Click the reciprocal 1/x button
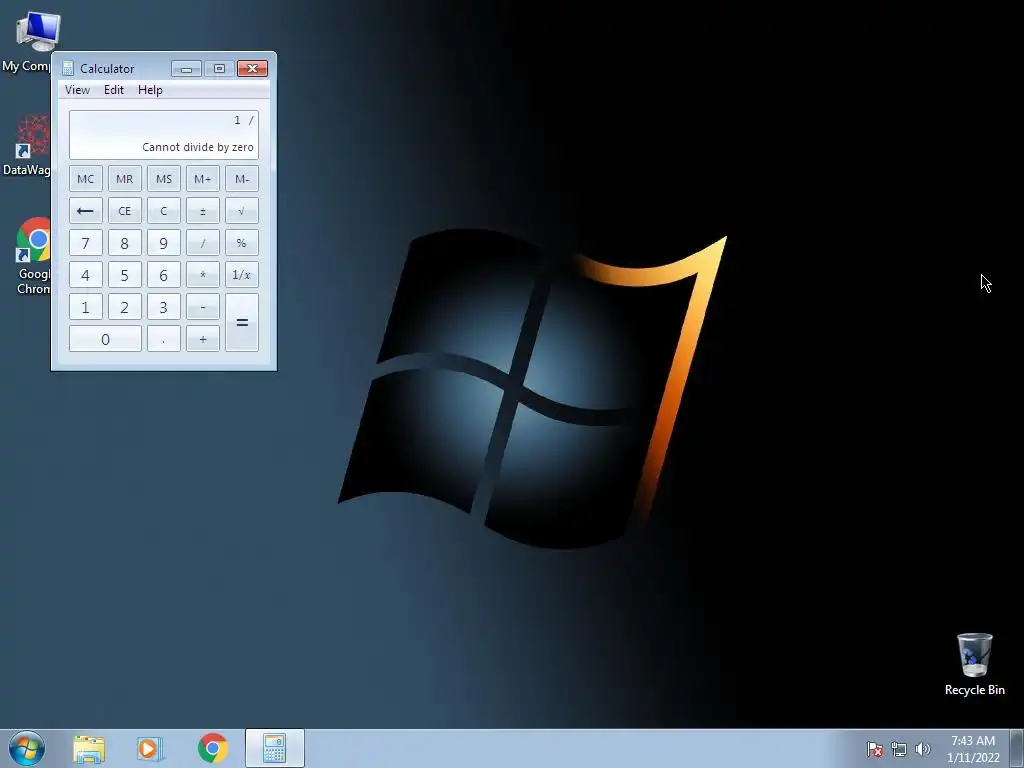Image resolution: width=1024 pixels, height=768 pixels. 242,275
